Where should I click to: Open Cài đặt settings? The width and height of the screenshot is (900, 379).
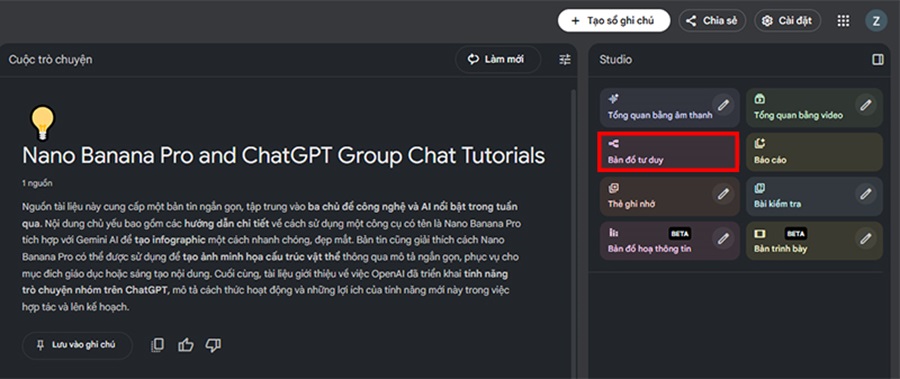787,21
